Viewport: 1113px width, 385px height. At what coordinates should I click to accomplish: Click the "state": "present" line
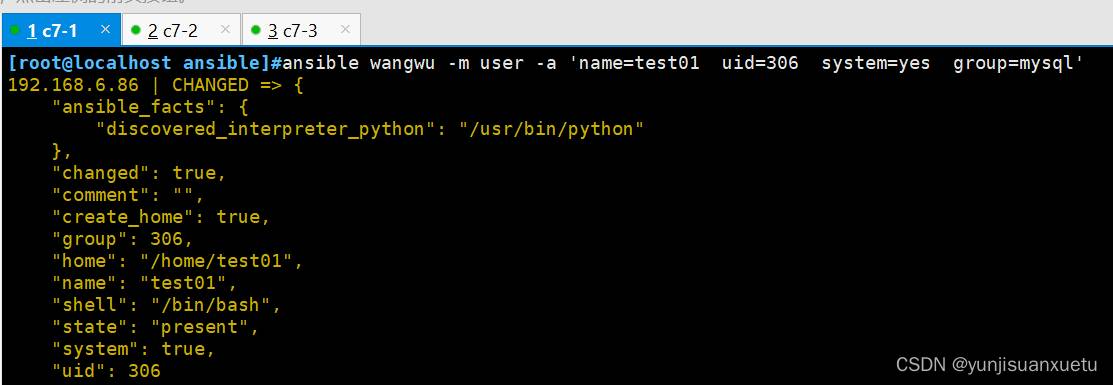[x=156, y=327]
